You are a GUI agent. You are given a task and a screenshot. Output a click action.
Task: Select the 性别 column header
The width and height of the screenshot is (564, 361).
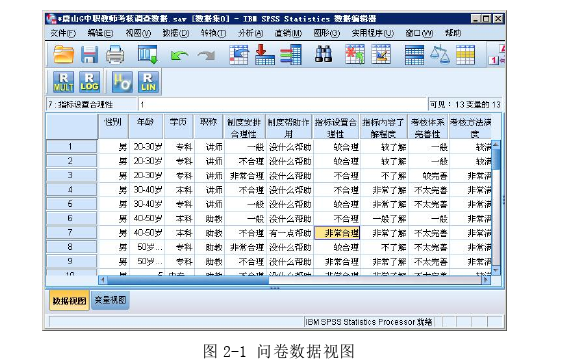[113, 127]
